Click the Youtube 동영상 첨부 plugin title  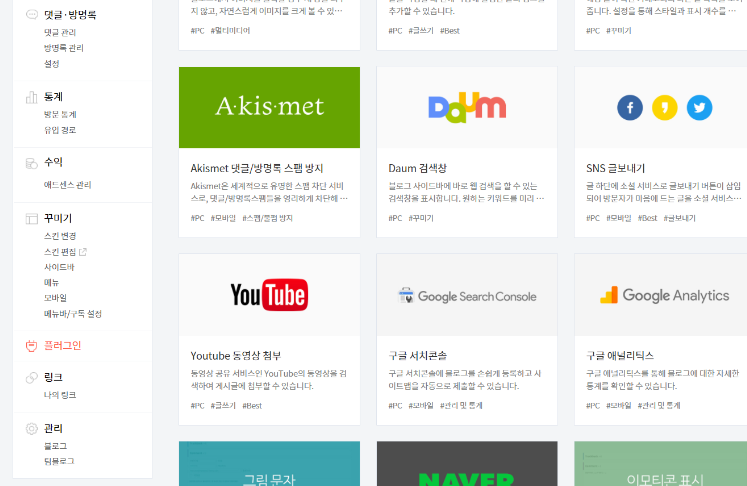pyautogui.click(x=236, y=356)
